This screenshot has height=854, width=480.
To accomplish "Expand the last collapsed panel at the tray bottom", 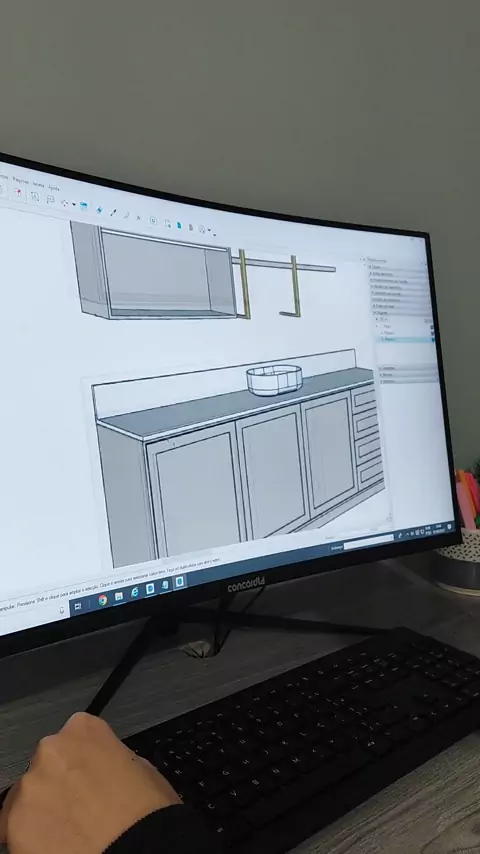I will click(410, 381).
